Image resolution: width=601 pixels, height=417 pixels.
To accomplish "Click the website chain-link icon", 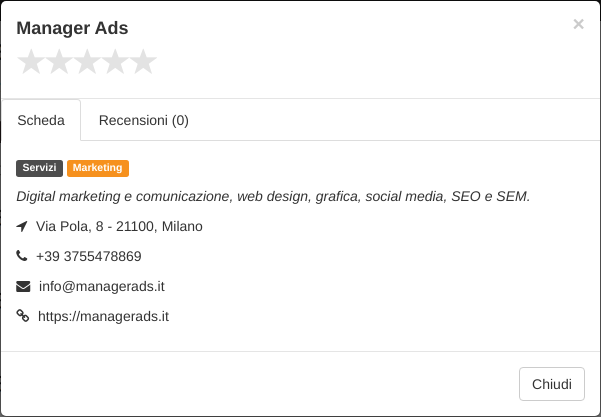I will [23, 316].
